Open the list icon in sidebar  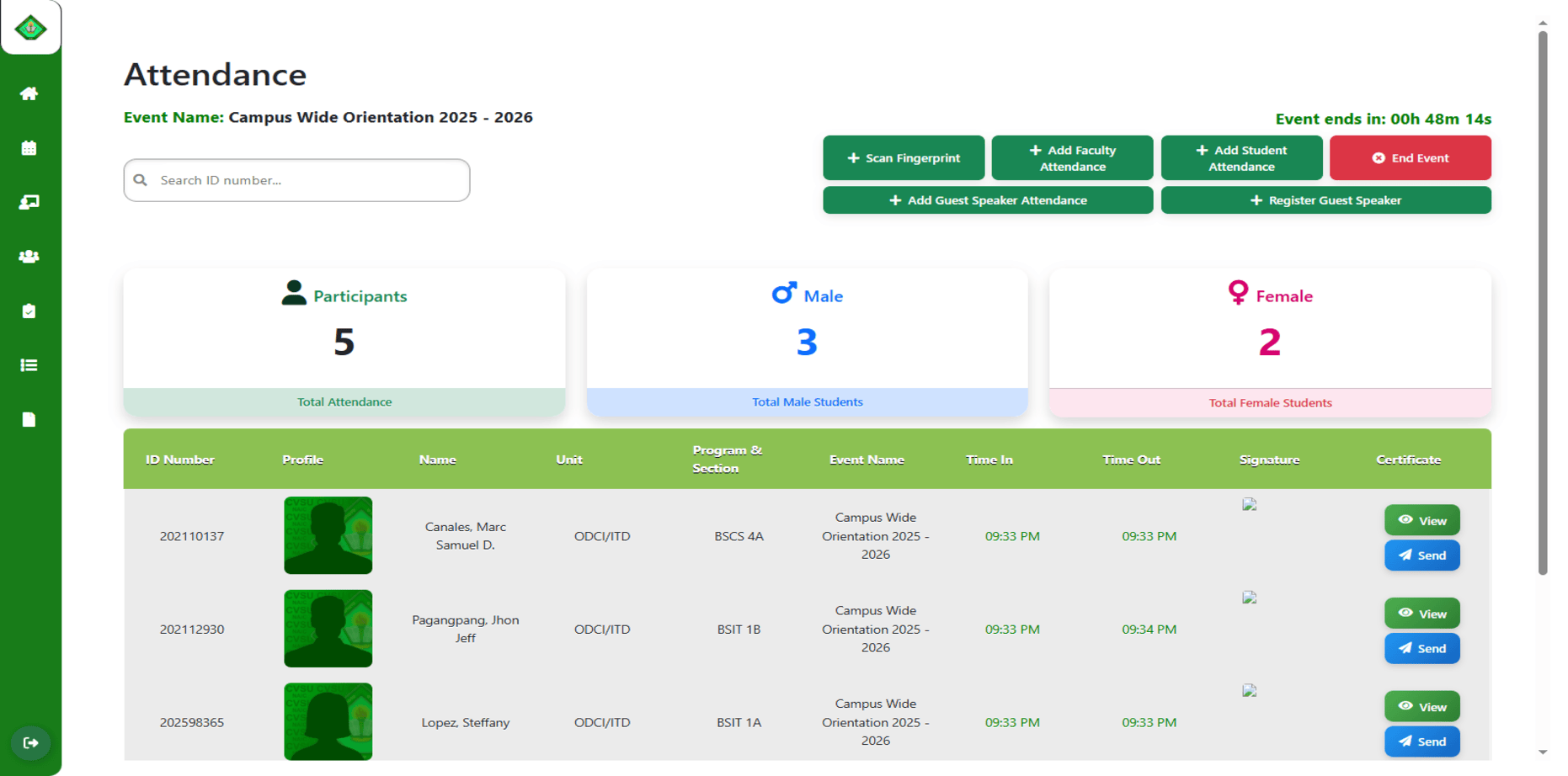(x=29, y=365)
